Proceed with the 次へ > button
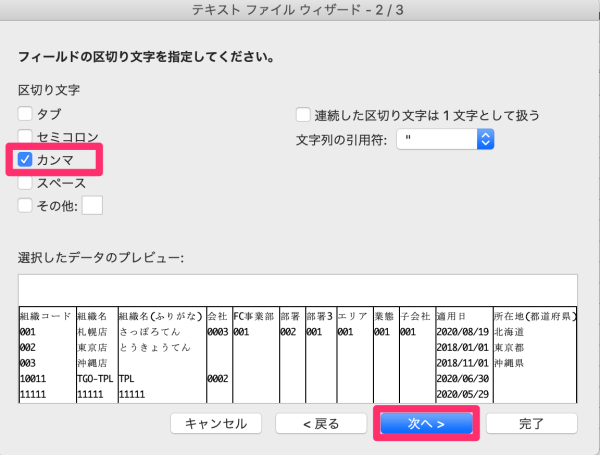600x455 pixels. tap(426, 423)
